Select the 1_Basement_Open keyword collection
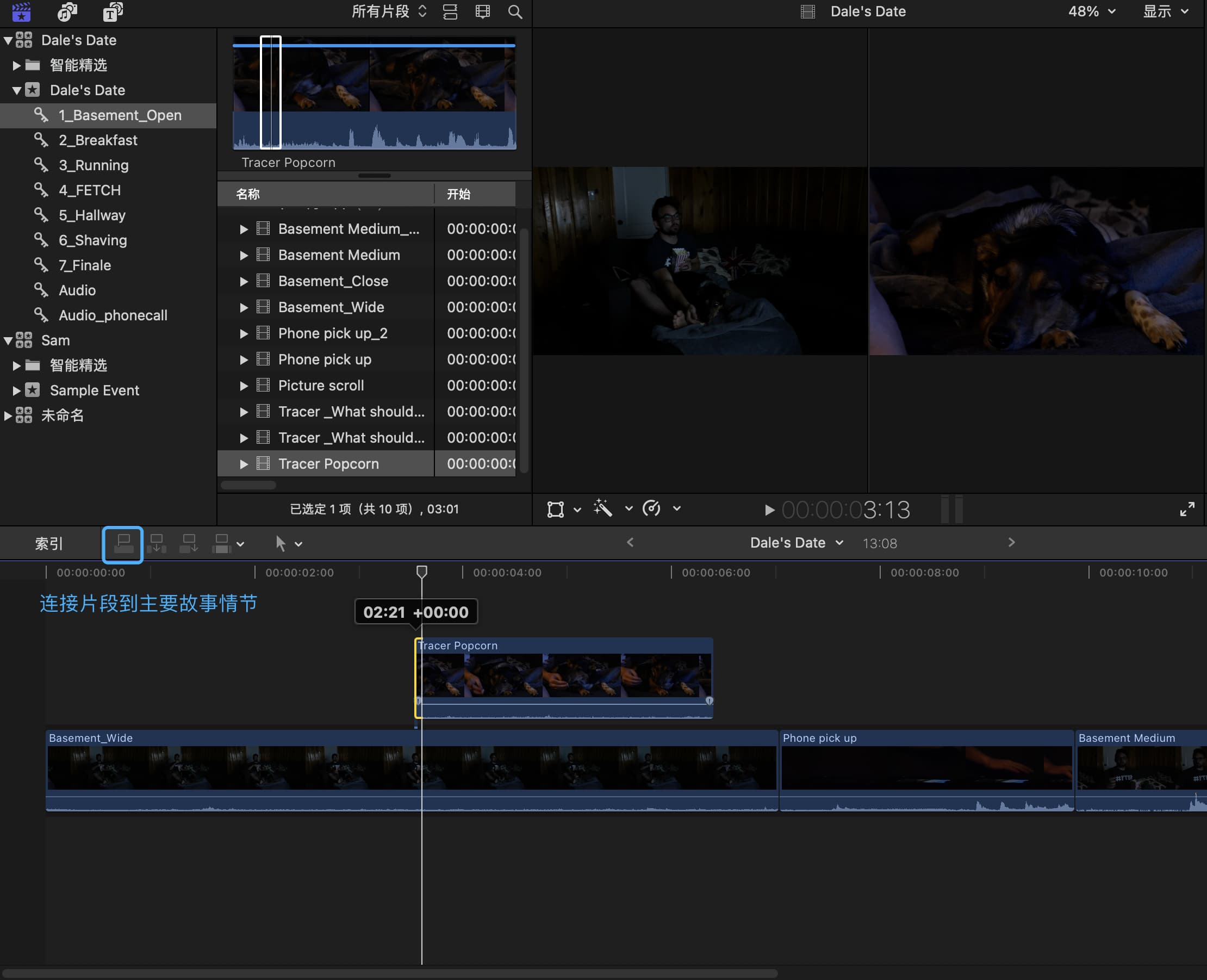 click(108, 115)
